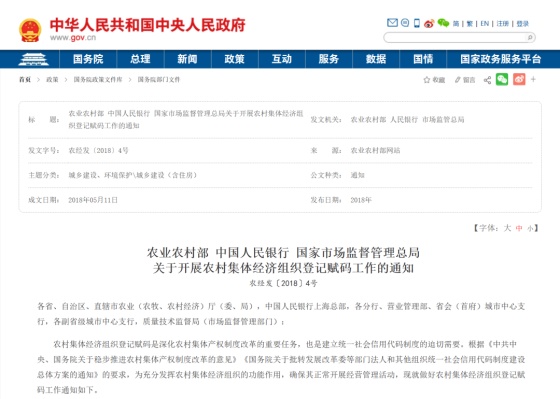Click the publish date value 2018年

tap(361, 200)
